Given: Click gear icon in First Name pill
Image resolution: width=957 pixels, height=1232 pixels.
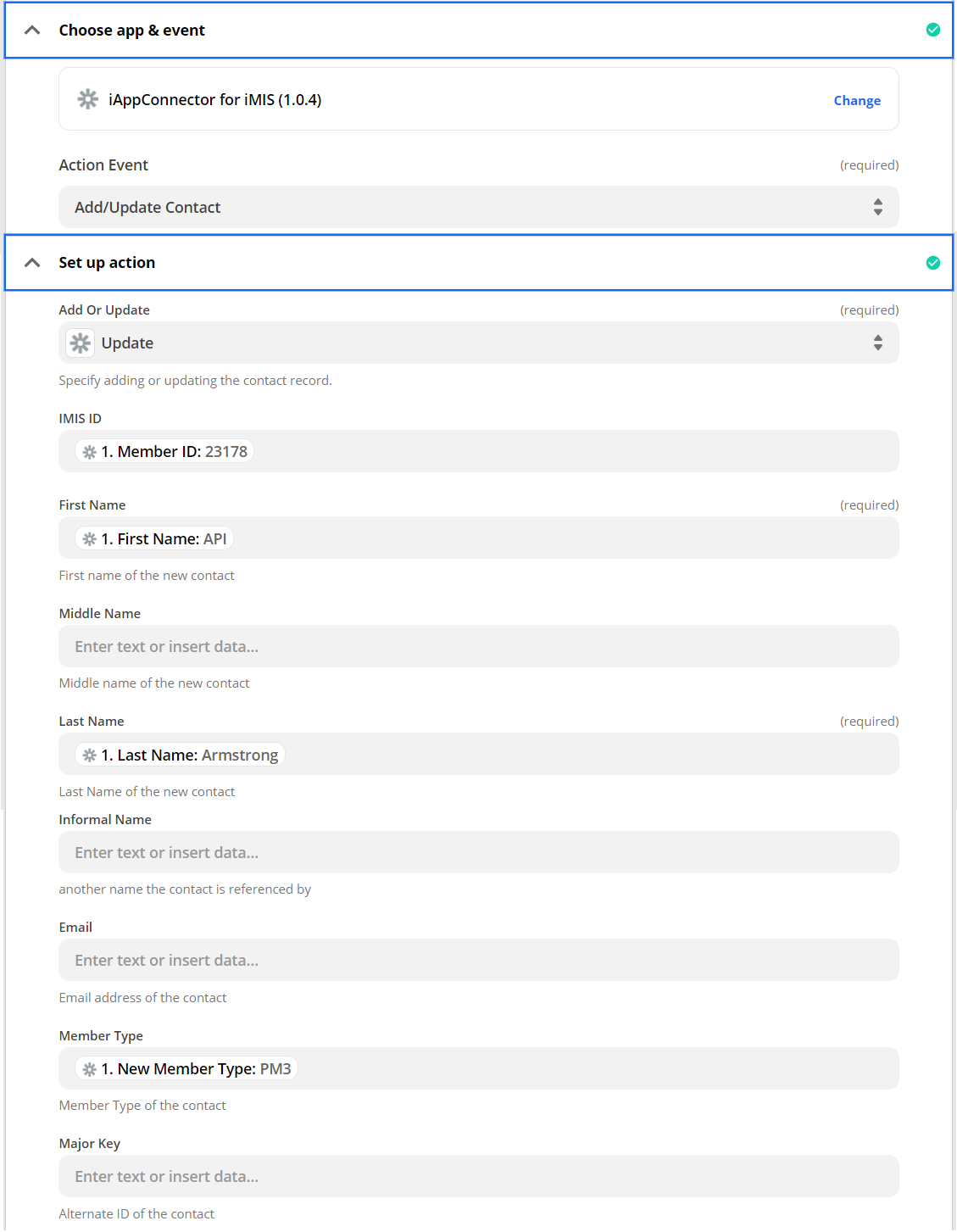Looking at the screenshot, I should (x=90, y=539).
